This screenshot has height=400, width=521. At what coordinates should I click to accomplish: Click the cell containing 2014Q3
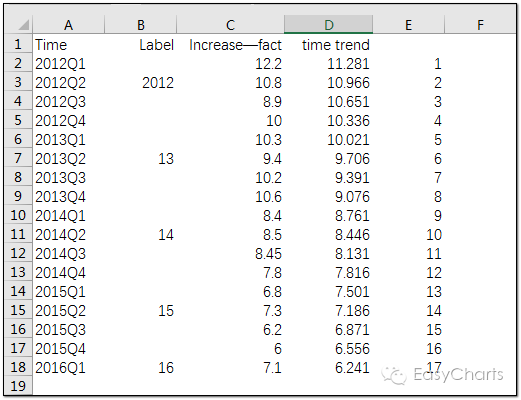(x=68, y=253)
